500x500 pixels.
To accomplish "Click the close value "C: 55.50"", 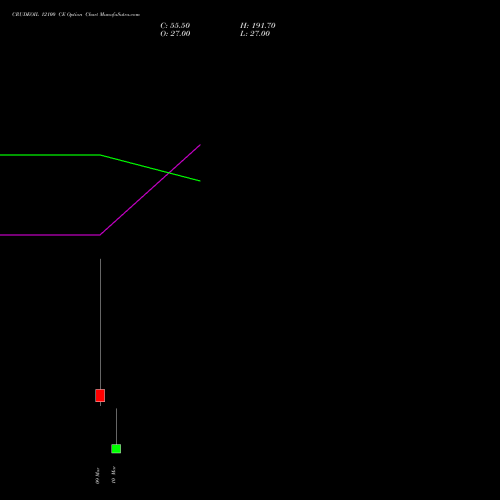I will coord(175,26).
